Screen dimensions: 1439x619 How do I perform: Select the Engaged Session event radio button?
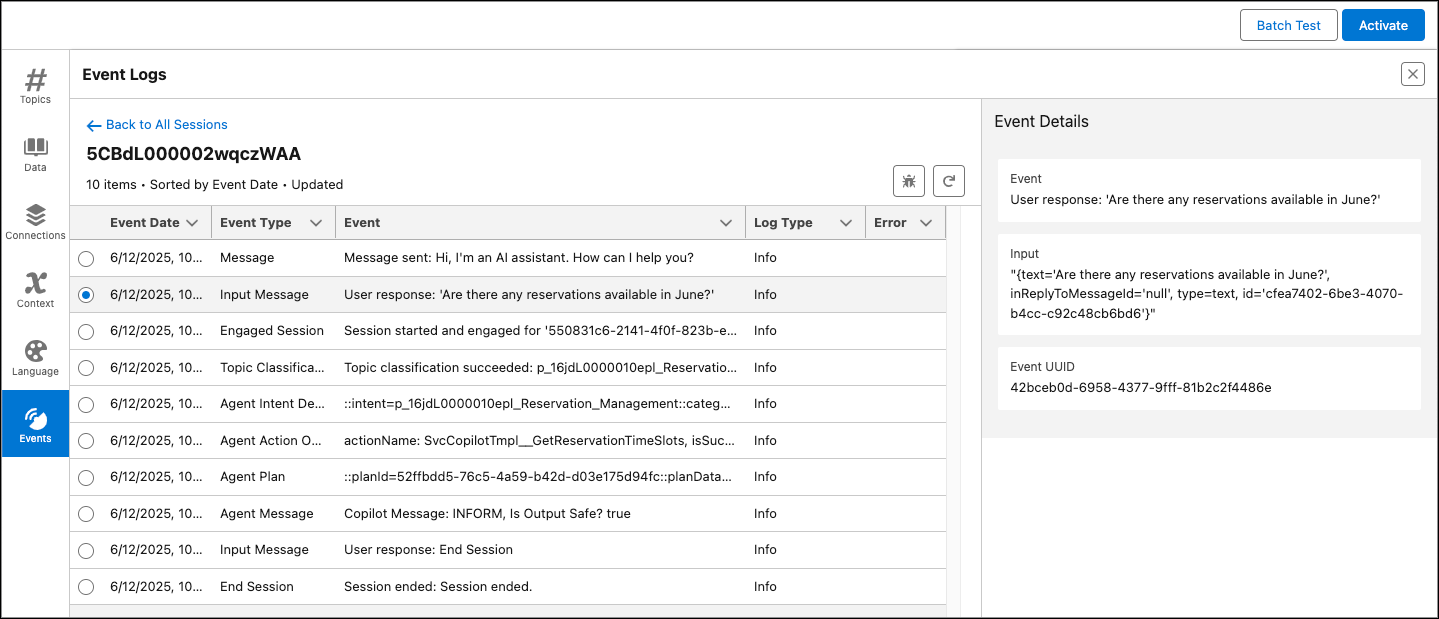pyautogui.click(x=86, y=331)
